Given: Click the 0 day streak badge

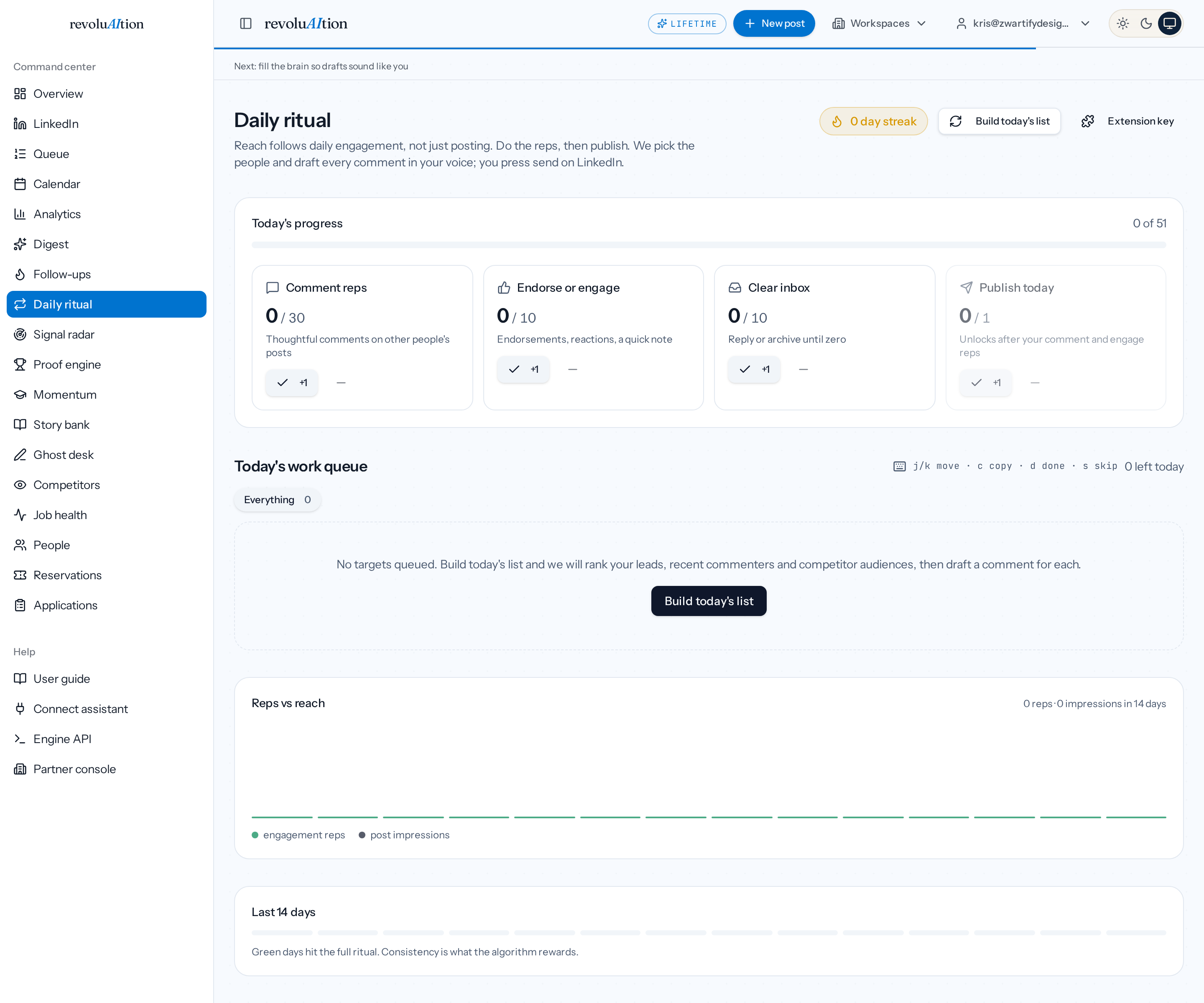Looking at the screenshot, I should point(873,121).
